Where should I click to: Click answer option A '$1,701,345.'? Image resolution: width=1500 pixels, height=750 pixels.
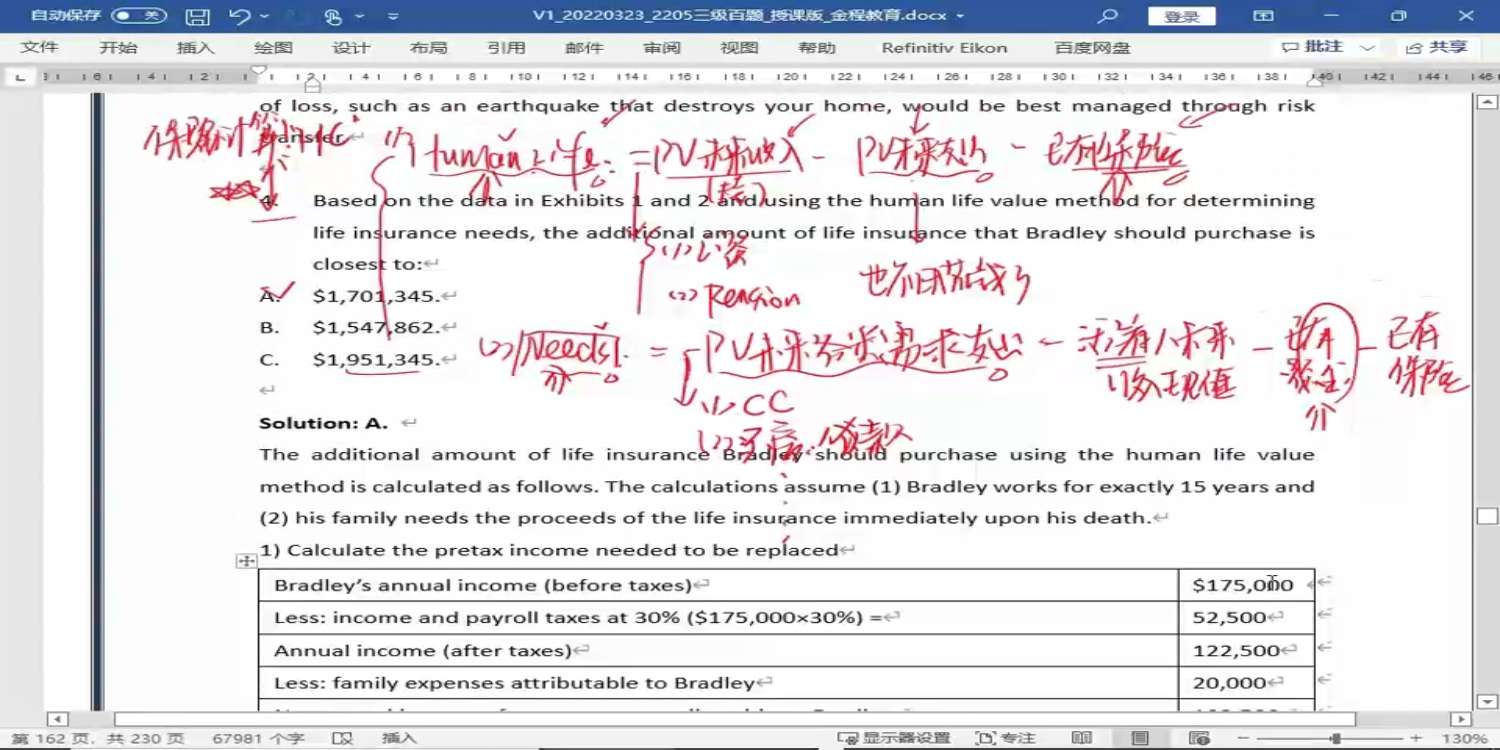[x=376, y=296]
